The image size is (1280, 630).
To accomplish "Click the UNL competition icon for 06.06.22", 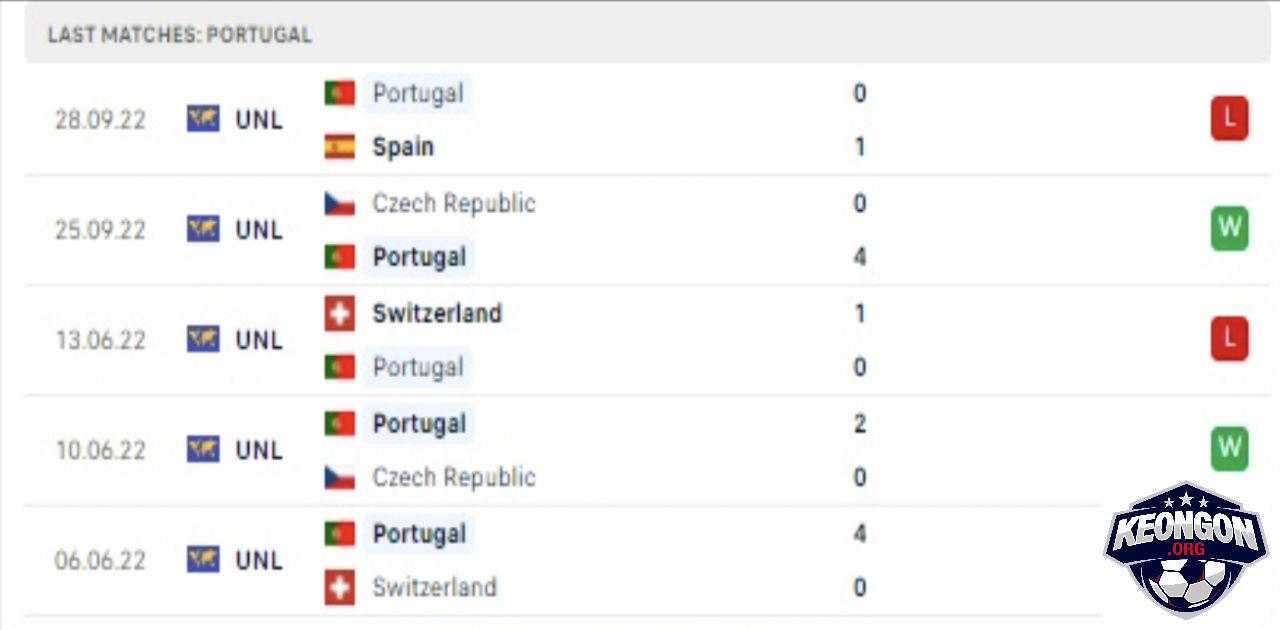I will point(203,560).
